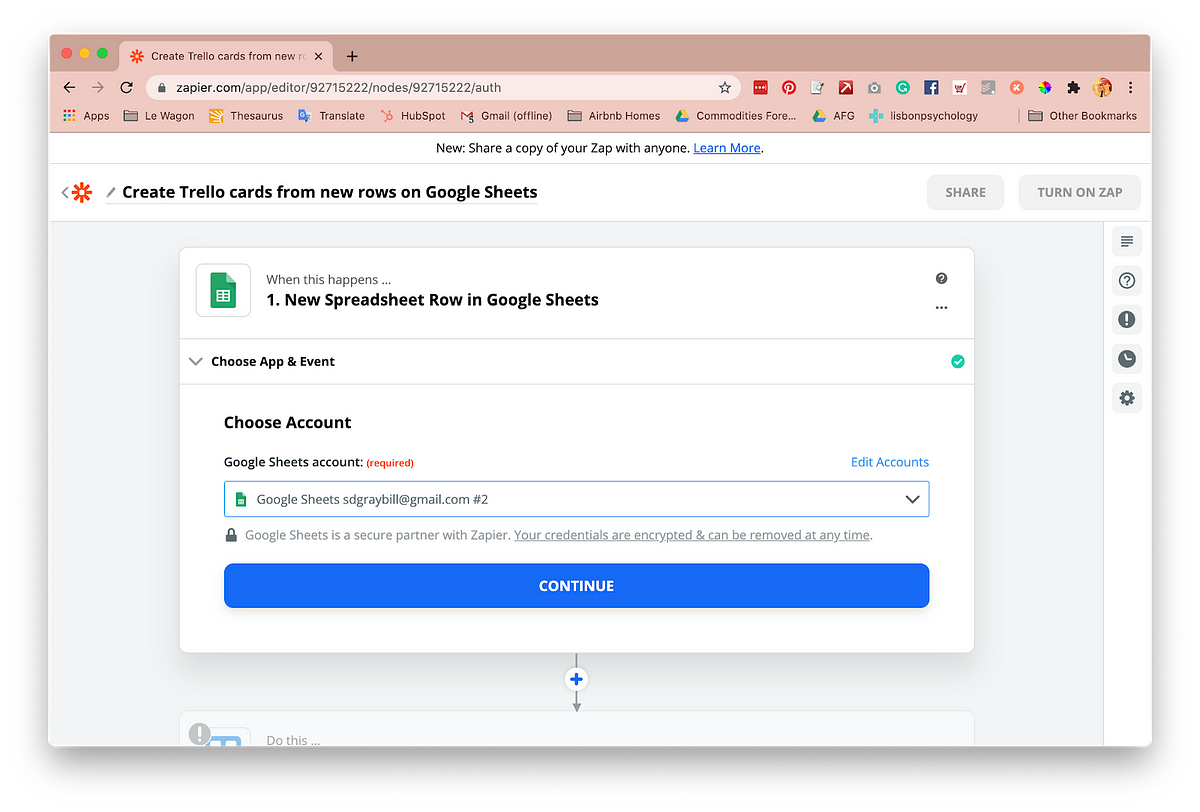This screenshot has height=812, width=1200.
Task: Close the Create Trello cards browser tab
Action: [318, 56]
